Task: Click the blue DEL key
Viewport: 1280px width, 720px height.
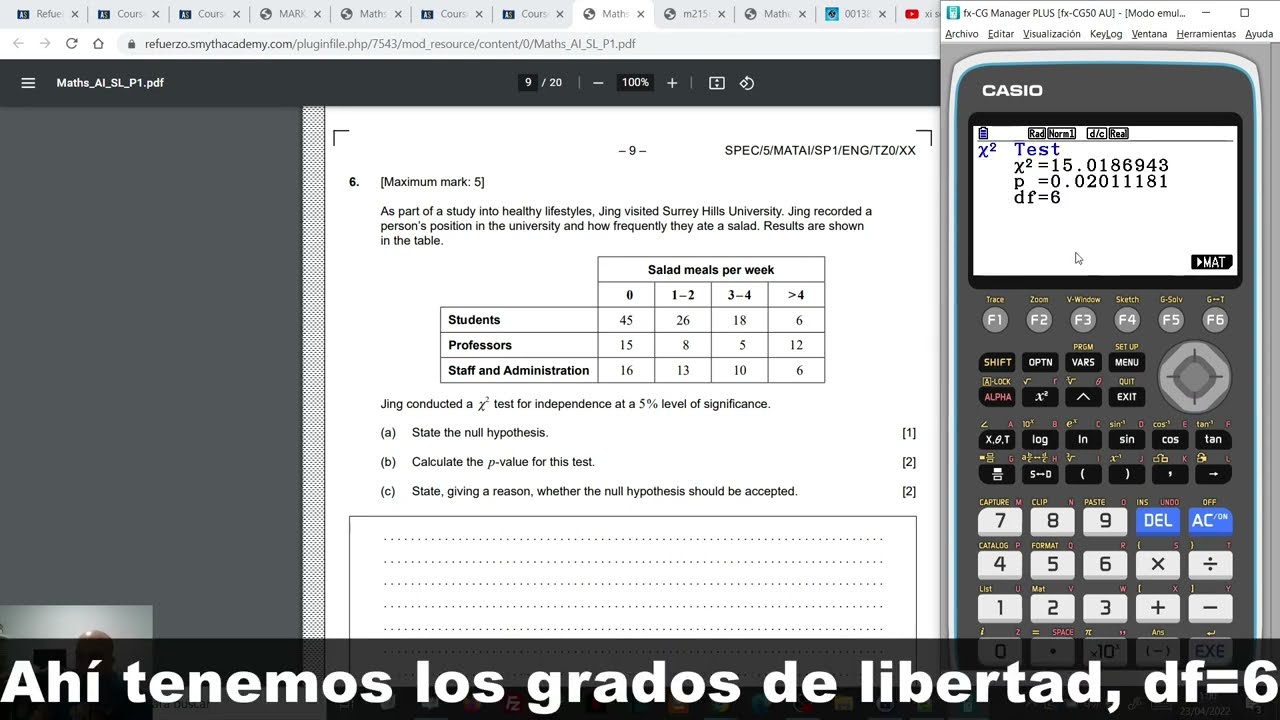Action: (x=1158, y=521)
